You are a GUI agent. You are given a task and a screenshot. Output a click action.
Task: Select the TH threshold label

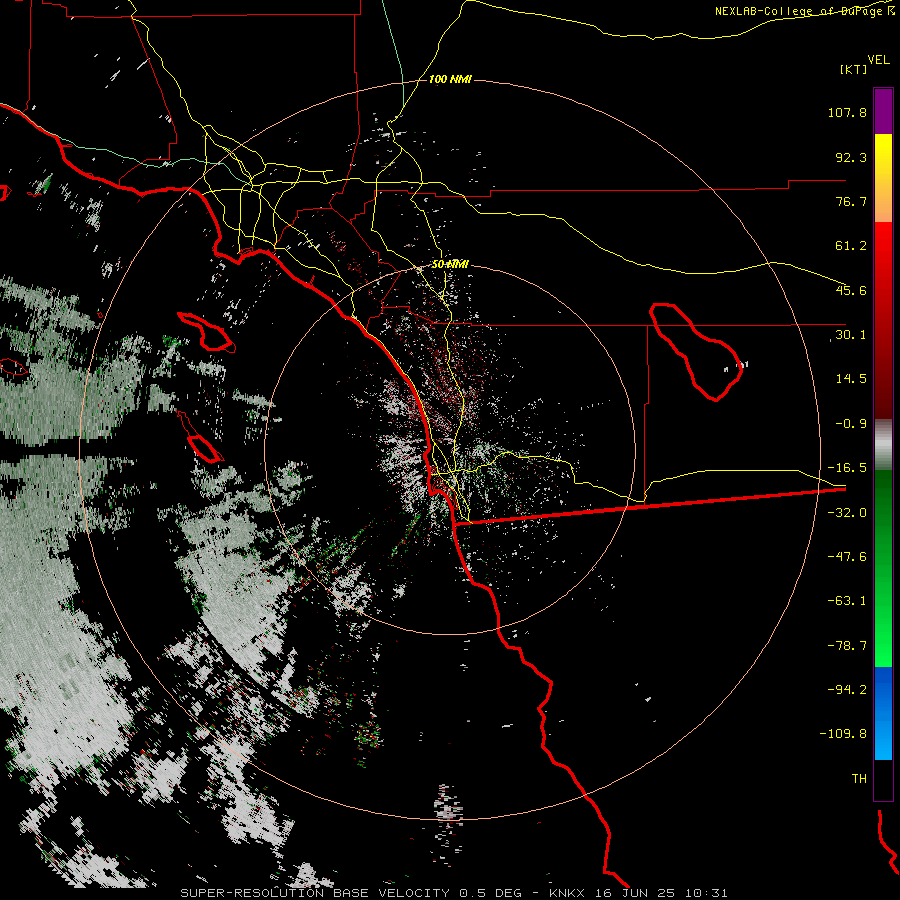859,778
